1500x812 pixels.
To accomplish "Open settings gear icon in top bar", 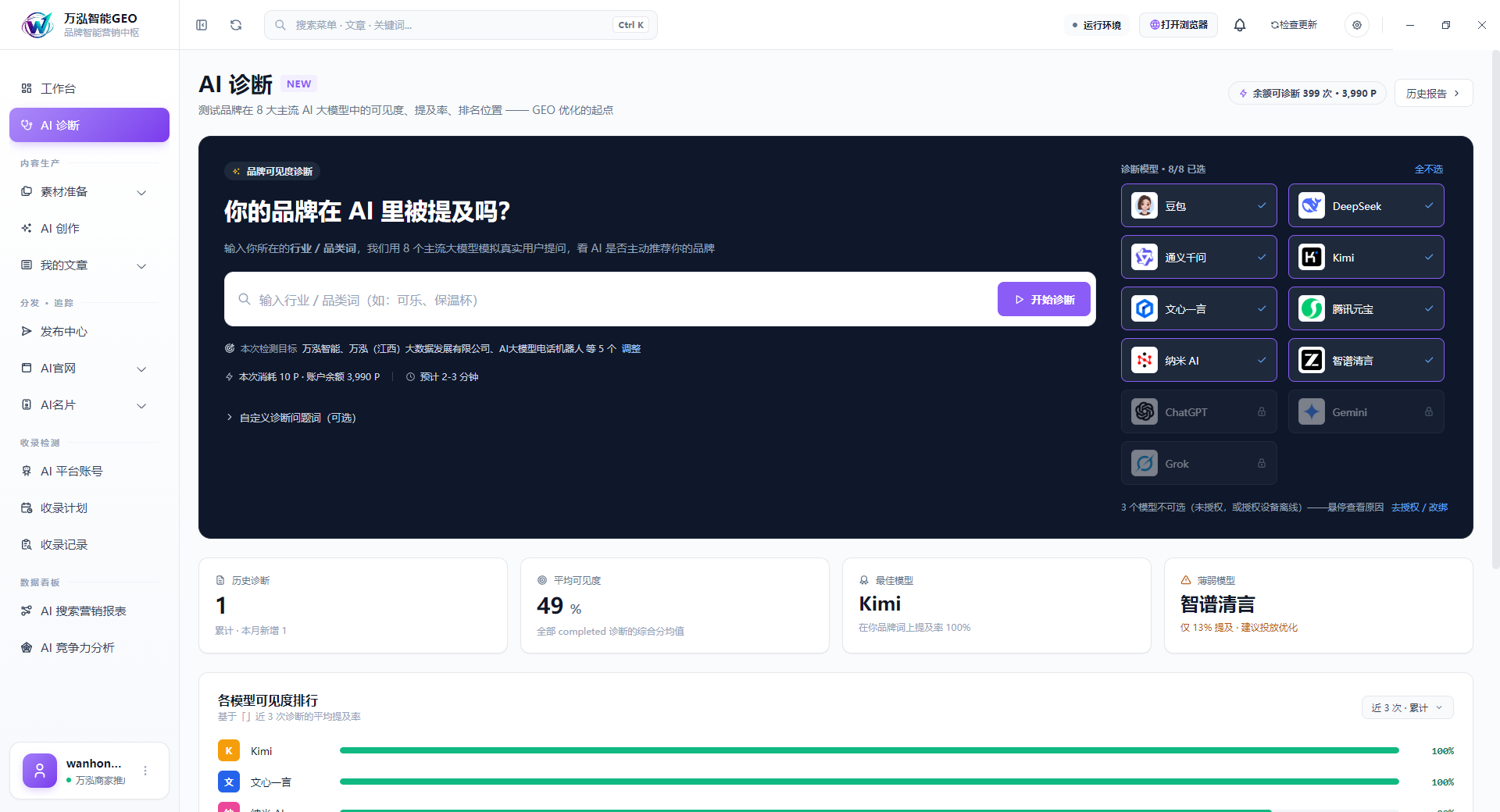I will point(1357,25).
